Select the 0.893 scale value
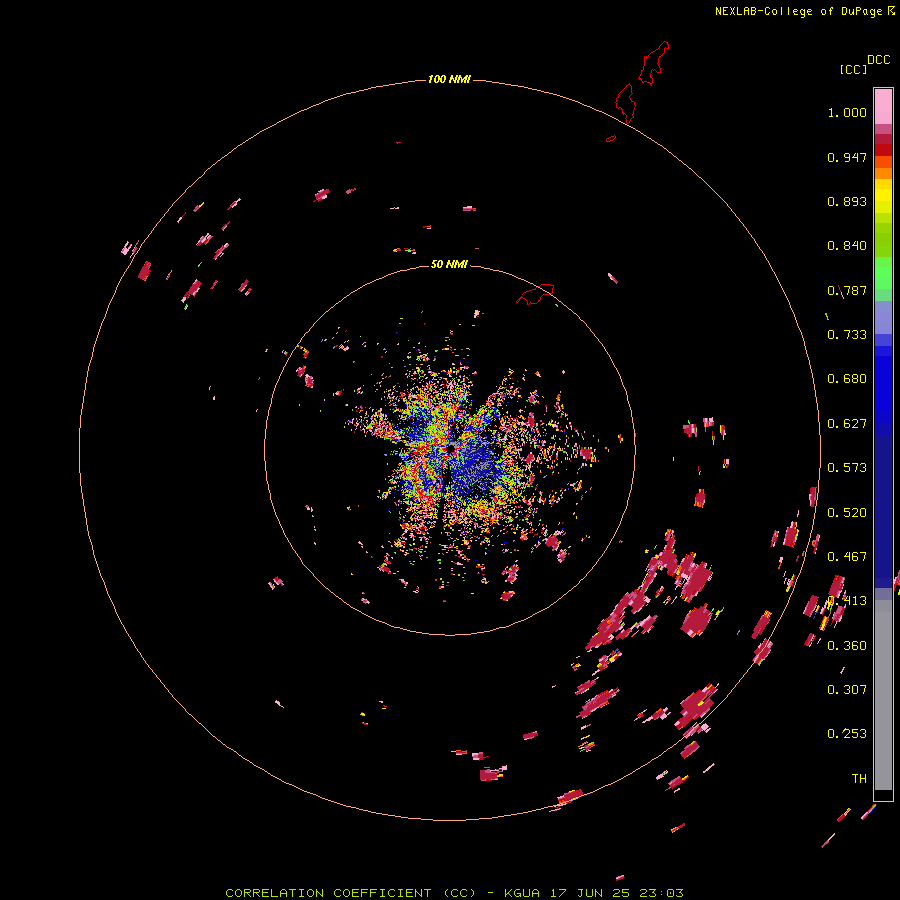The image size is (900, 900). [847, 201]
